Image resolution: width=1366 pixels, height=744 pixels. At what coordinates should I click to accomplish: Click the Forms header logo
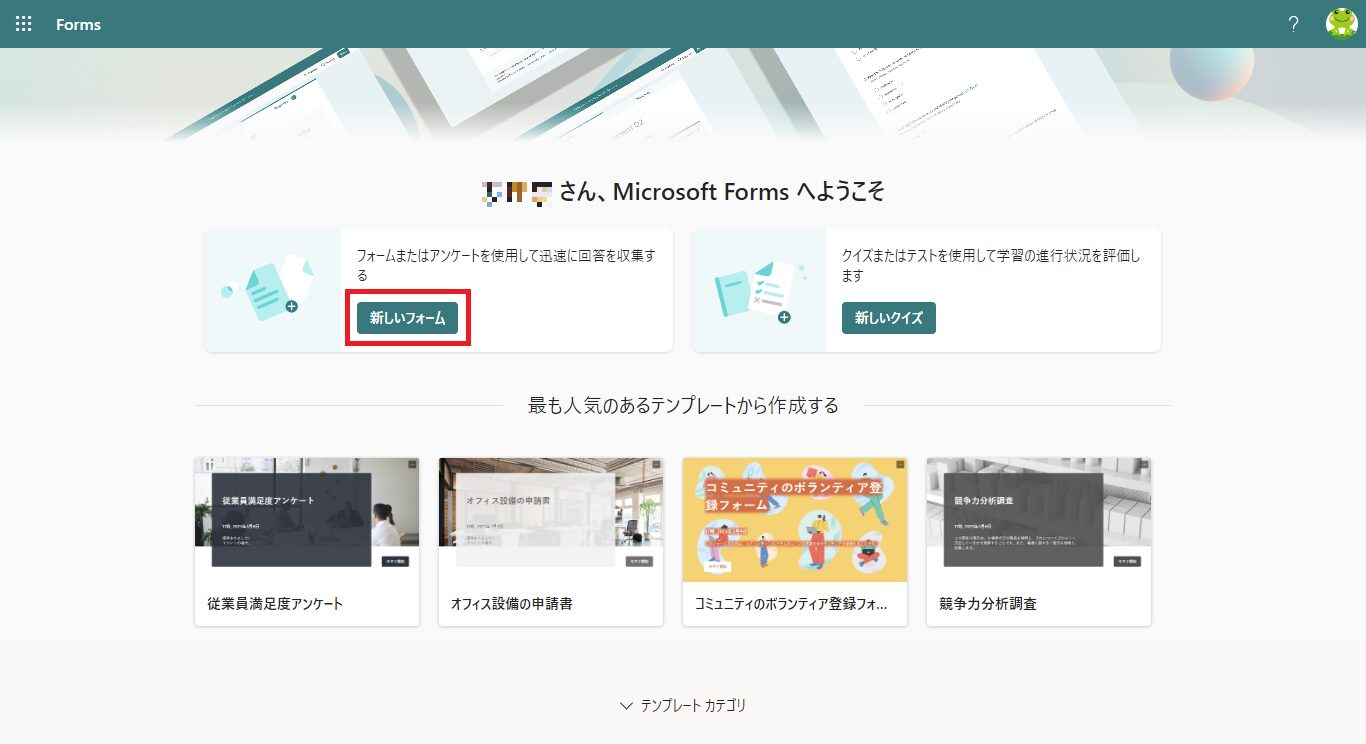[78, 24]
